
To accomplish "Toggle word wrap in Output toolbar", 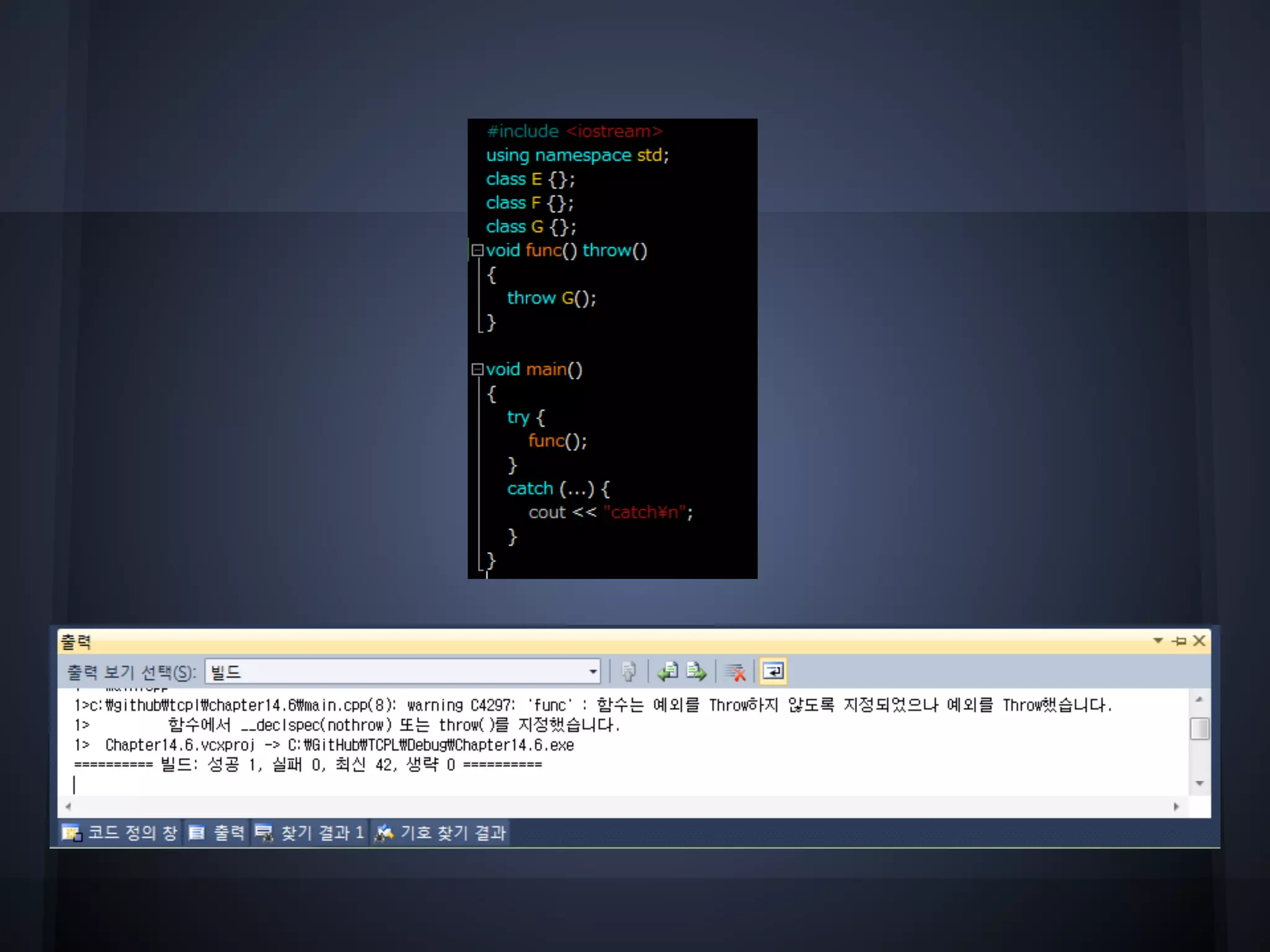I will point(773,672).
